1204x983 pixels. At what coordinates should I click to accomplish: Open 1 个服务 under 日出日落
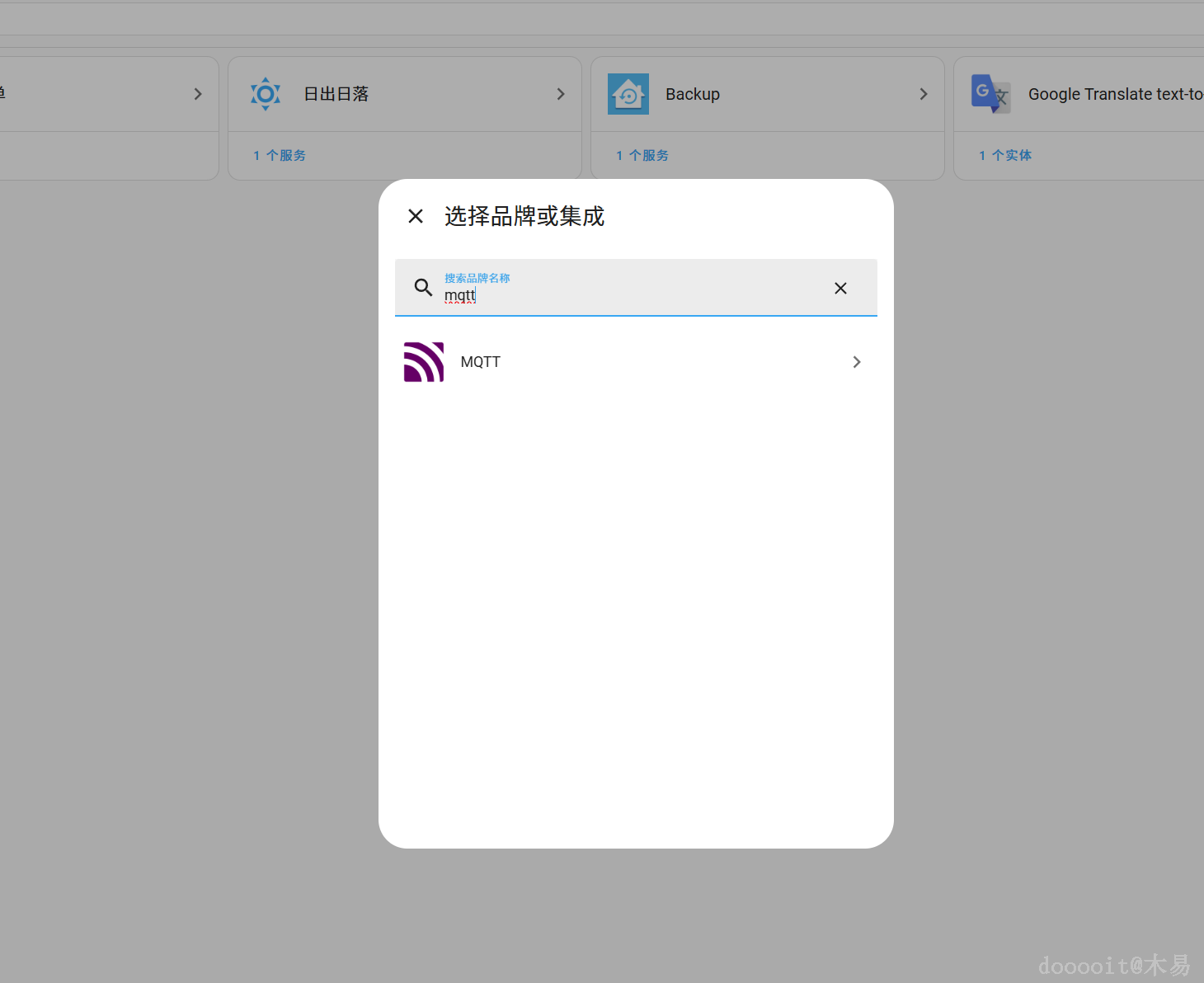[280, 155]
